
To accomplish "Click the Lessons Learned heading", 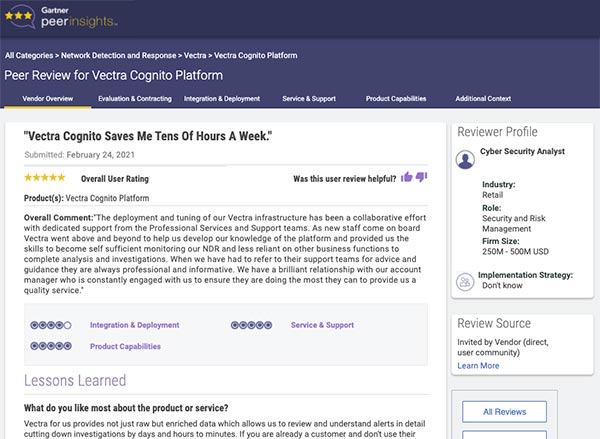I will point(75,380).
